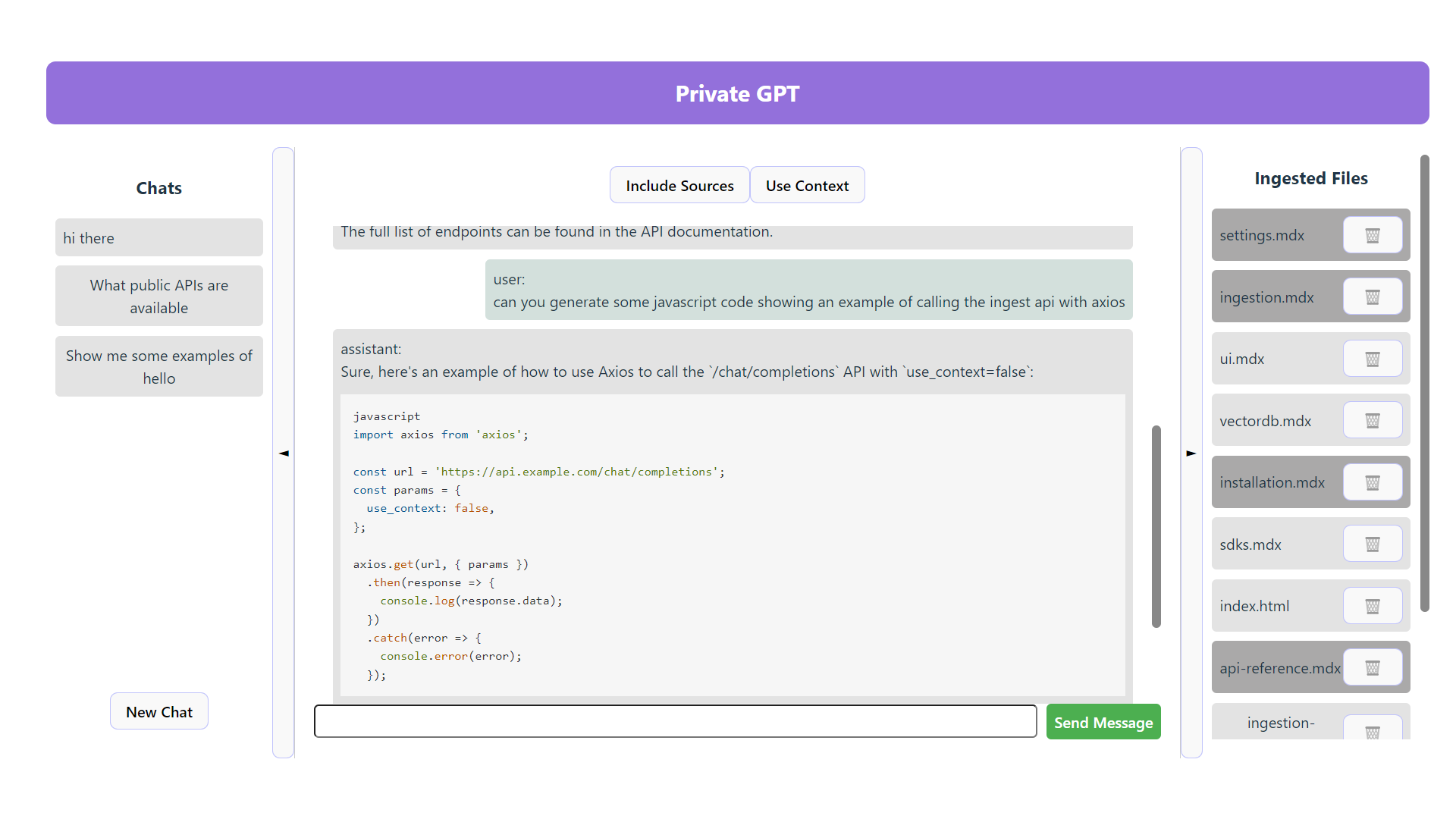
Task: Start a New Chat
Action: coord(158,712)
